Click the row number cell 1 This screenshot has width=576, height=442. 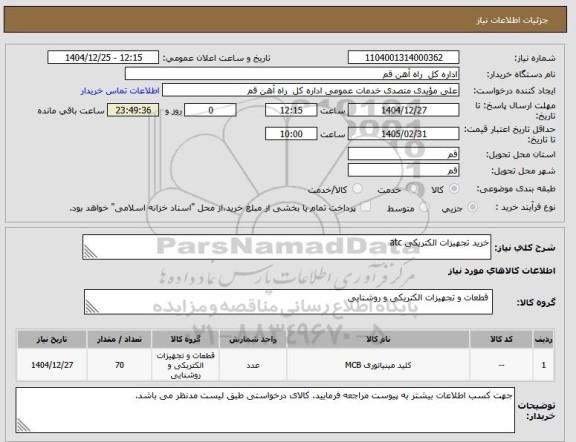tap(543, 365)
